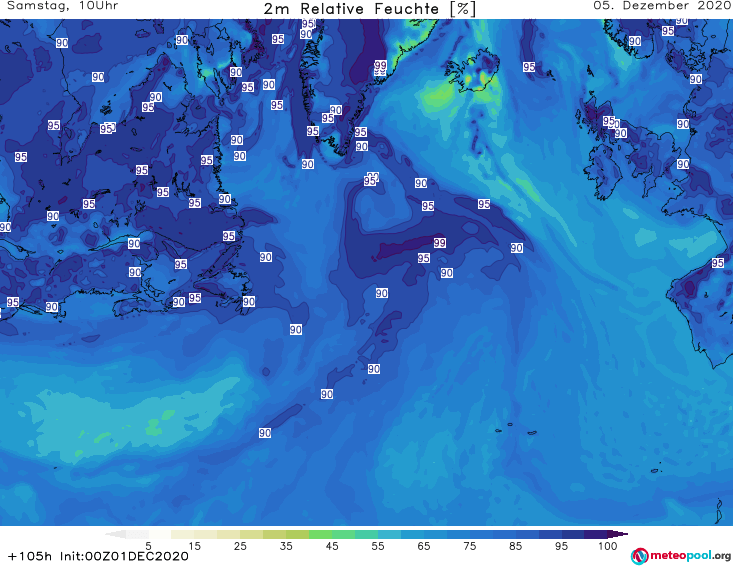
Task: Click the colorbar label '100'
Action: 608,546
